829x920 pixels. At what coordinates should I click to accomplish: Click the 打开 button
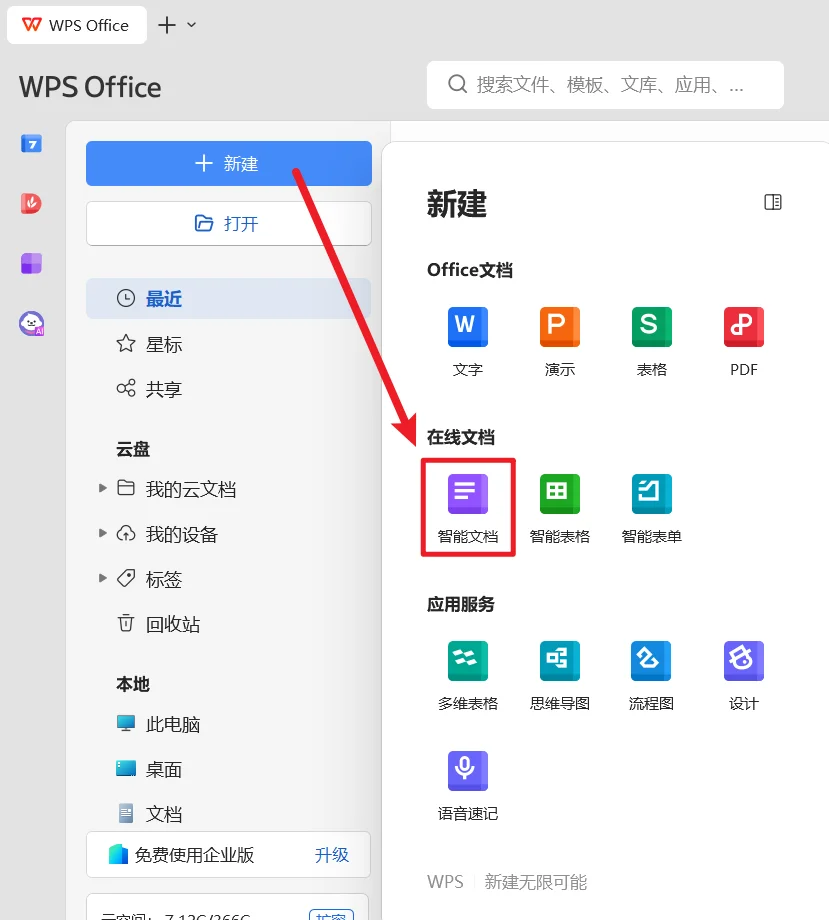pos(229,224)
